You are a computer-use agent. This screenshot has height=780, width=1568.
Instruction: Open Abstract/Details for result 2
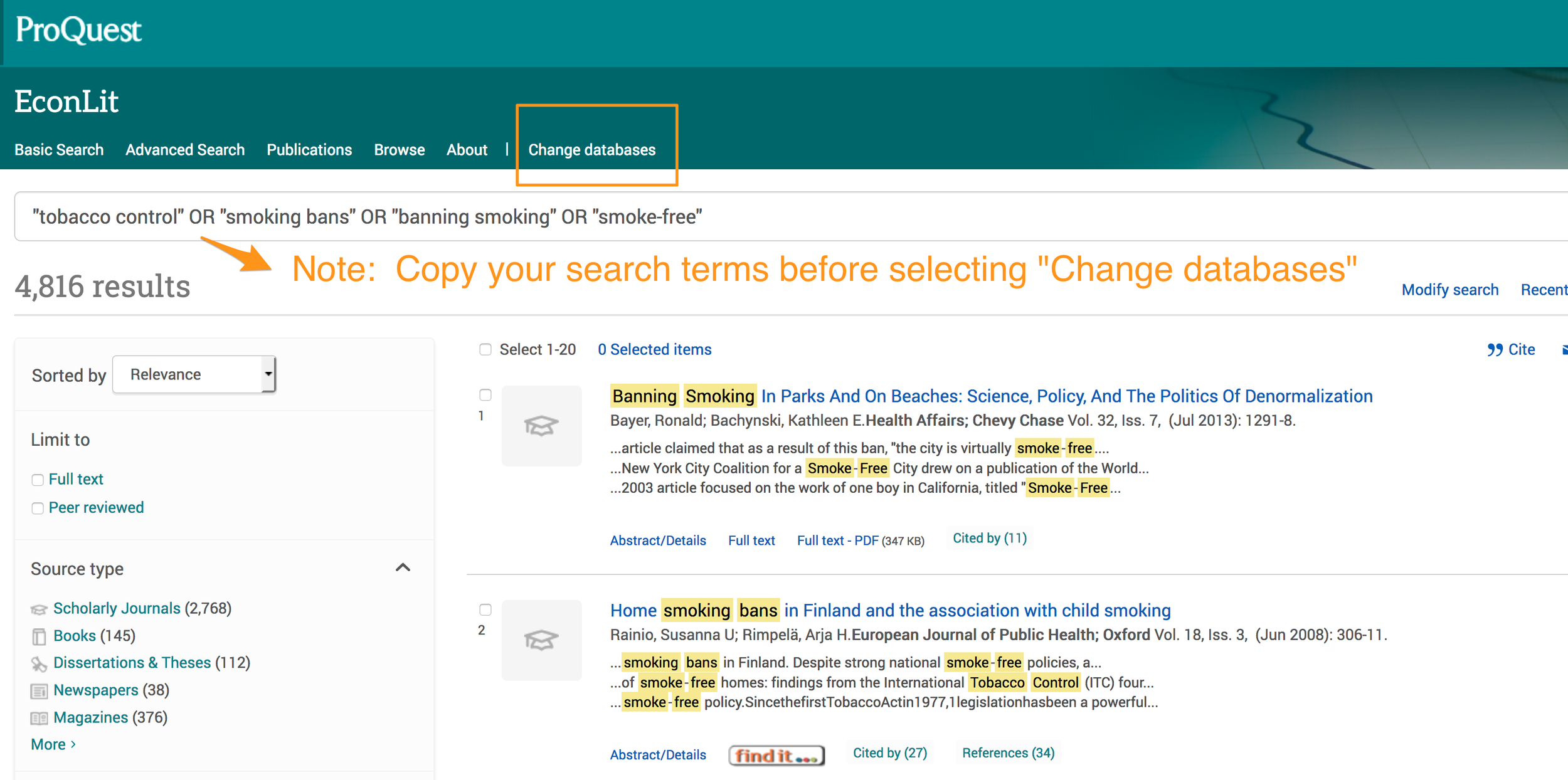(658, 755)
